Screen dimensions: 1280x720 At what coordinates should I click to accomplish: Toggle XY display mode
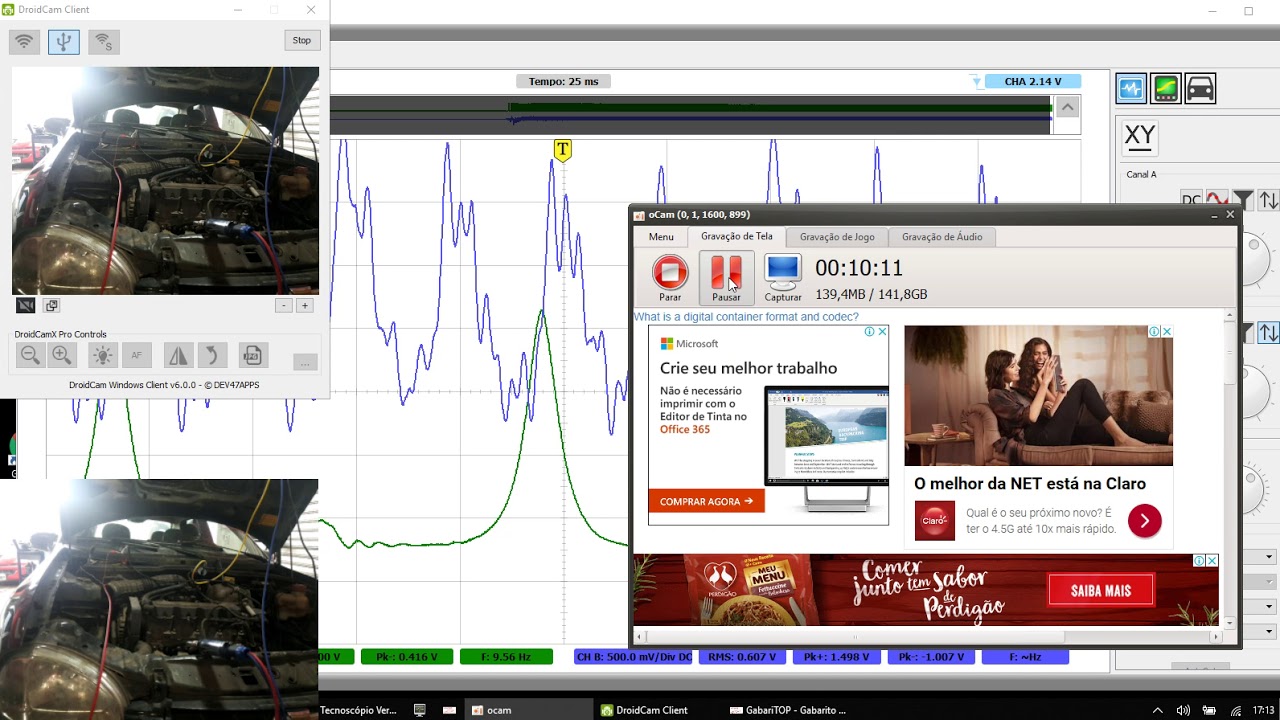[1140, 137]
